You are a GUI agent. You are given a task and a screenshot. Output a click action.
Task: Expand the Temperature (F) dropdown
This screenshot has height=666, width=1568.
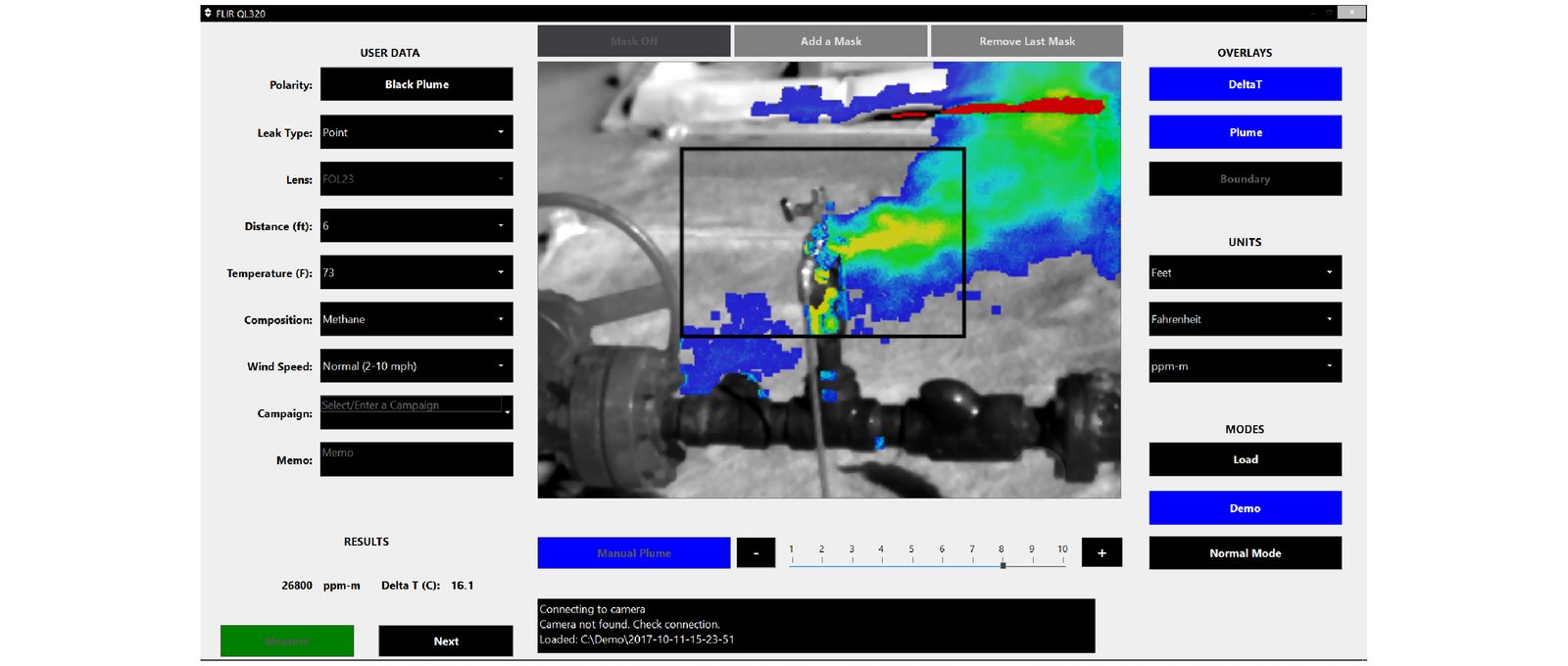click(416, 272)
